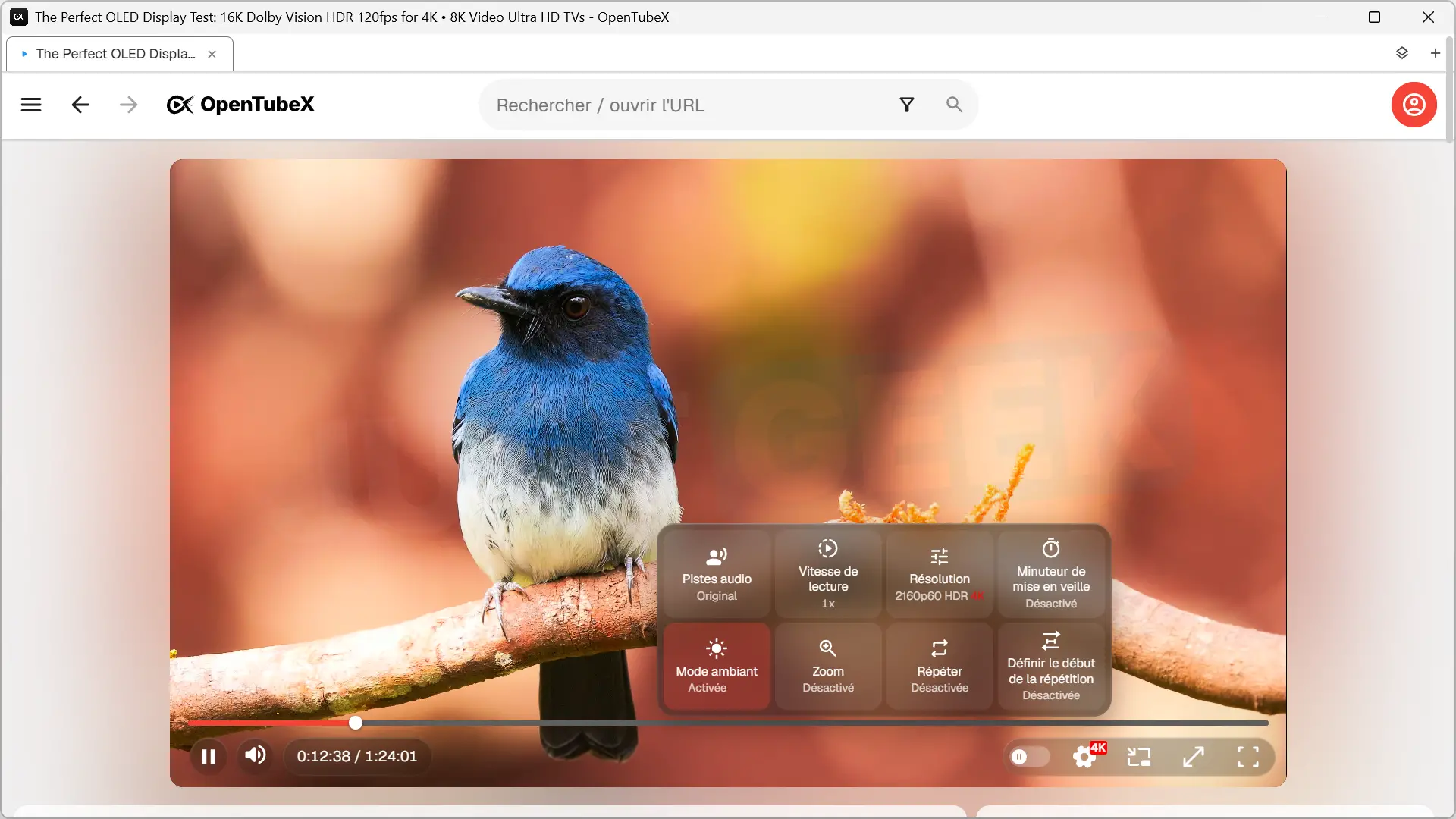Maximize the OpenTubeX window
The image size is (1456, 819).
[x=1374, y=17]
